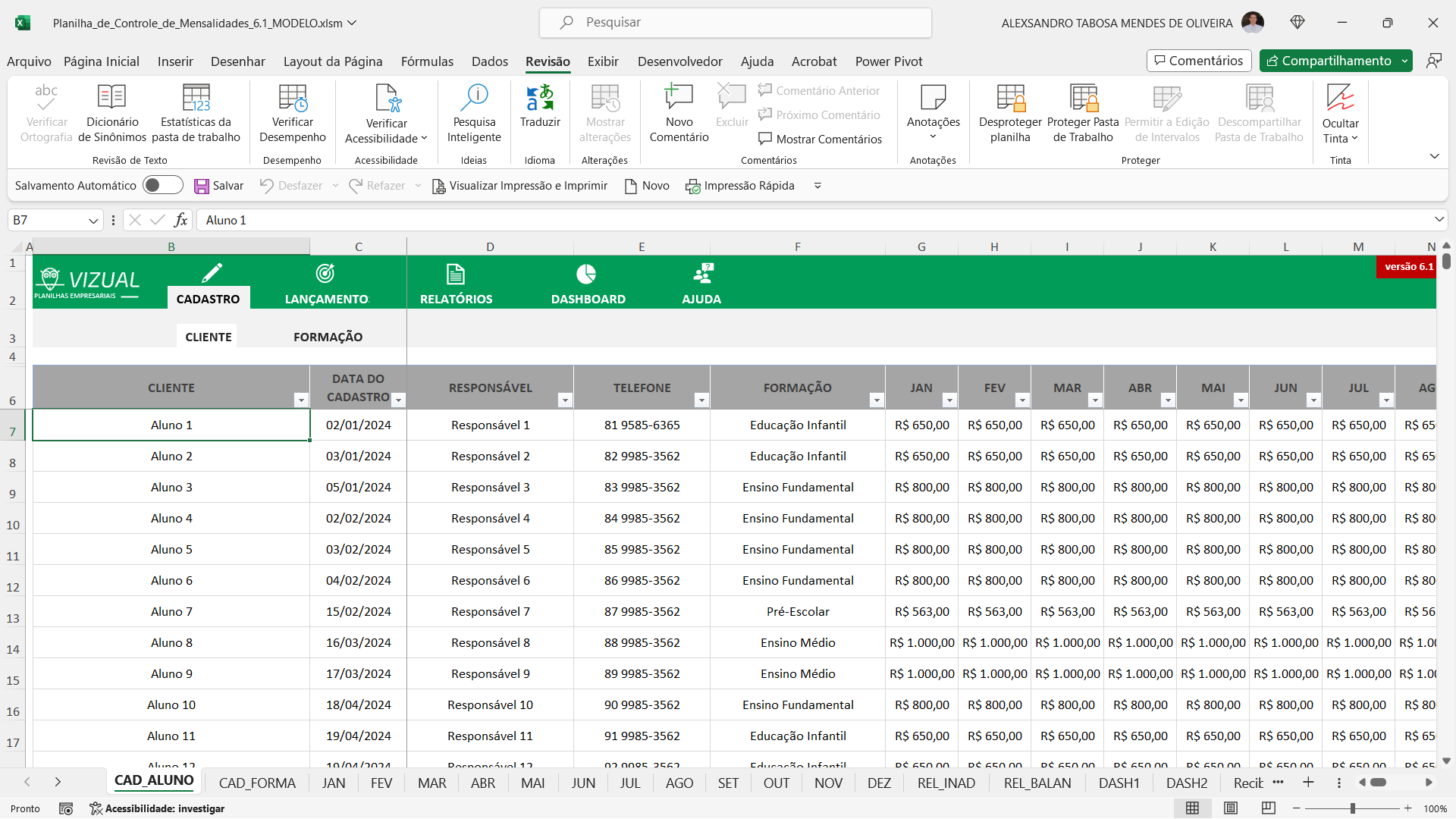Screen dimensions: 1456x819
Task: Click the Salvar disk icon
Action: pyautogui.click(x=202, y=186)
